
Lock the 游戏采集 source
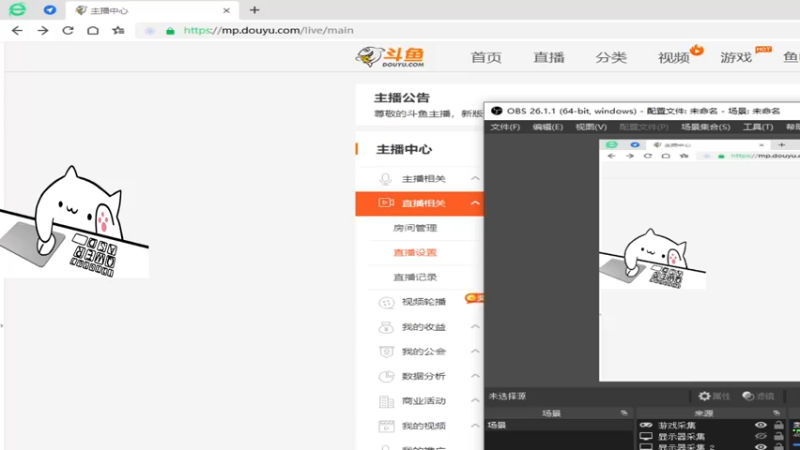click(x=779, y=424)
